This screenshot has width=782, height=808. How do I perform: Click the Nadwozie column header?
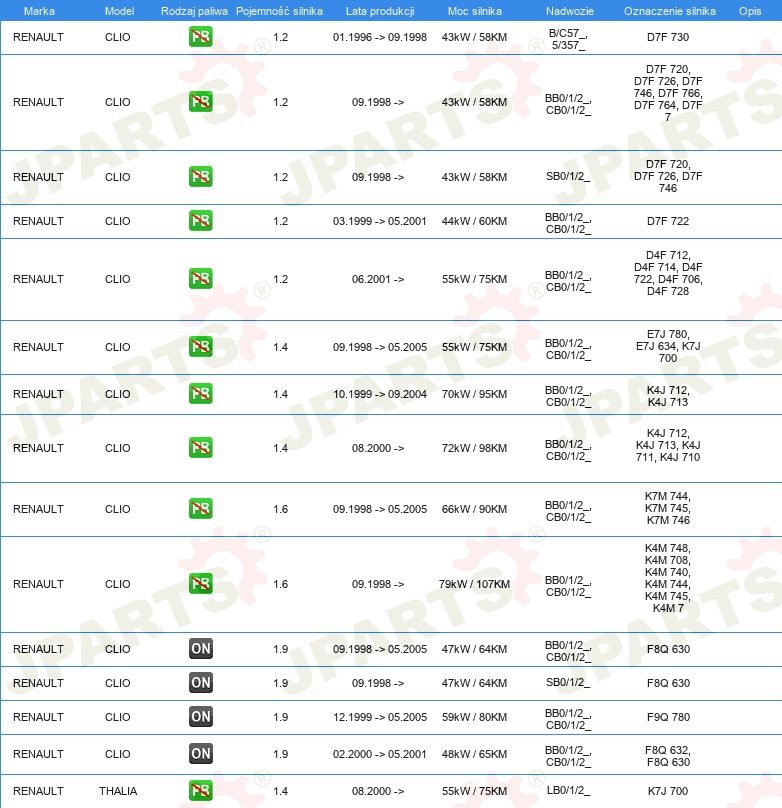[570, 11]
